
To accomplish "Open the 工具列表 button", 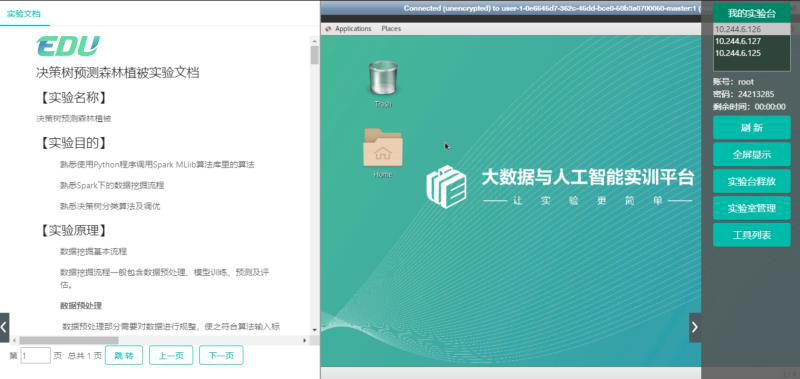I will 752,235.
